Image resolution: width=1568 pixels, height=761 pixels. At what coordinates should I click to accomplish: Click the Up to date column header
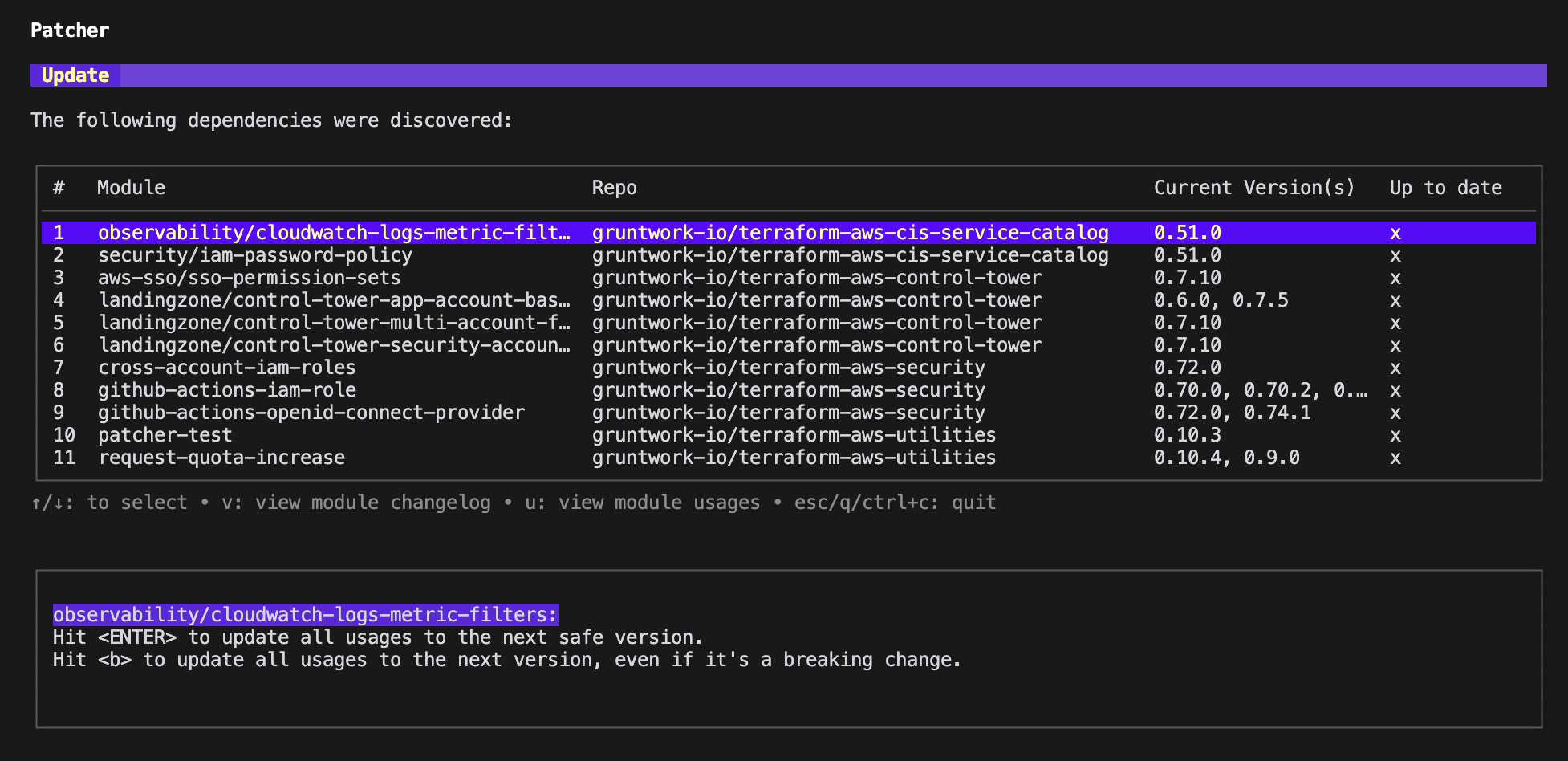pyautogui.click(x=1446, y=188)
